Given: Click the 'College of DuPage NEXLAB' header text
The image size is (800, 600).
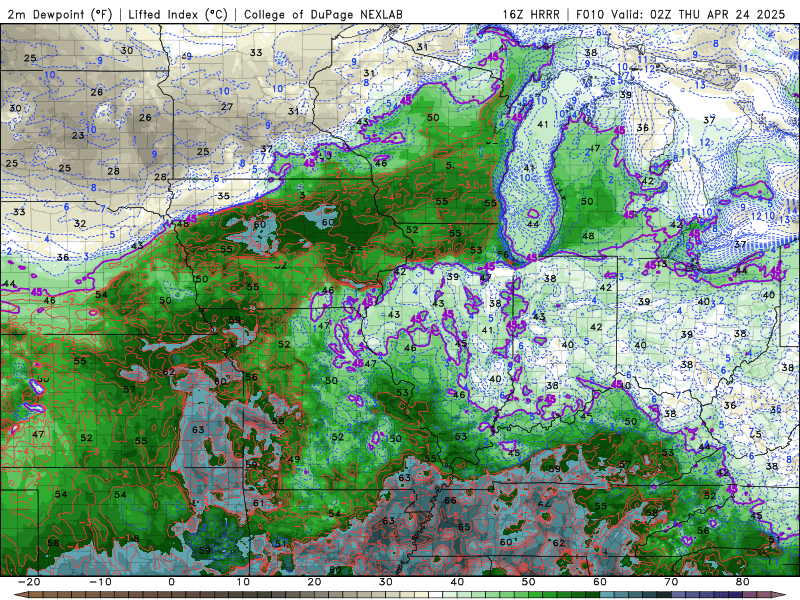Looking at the screenshot, I should point(323,14).
